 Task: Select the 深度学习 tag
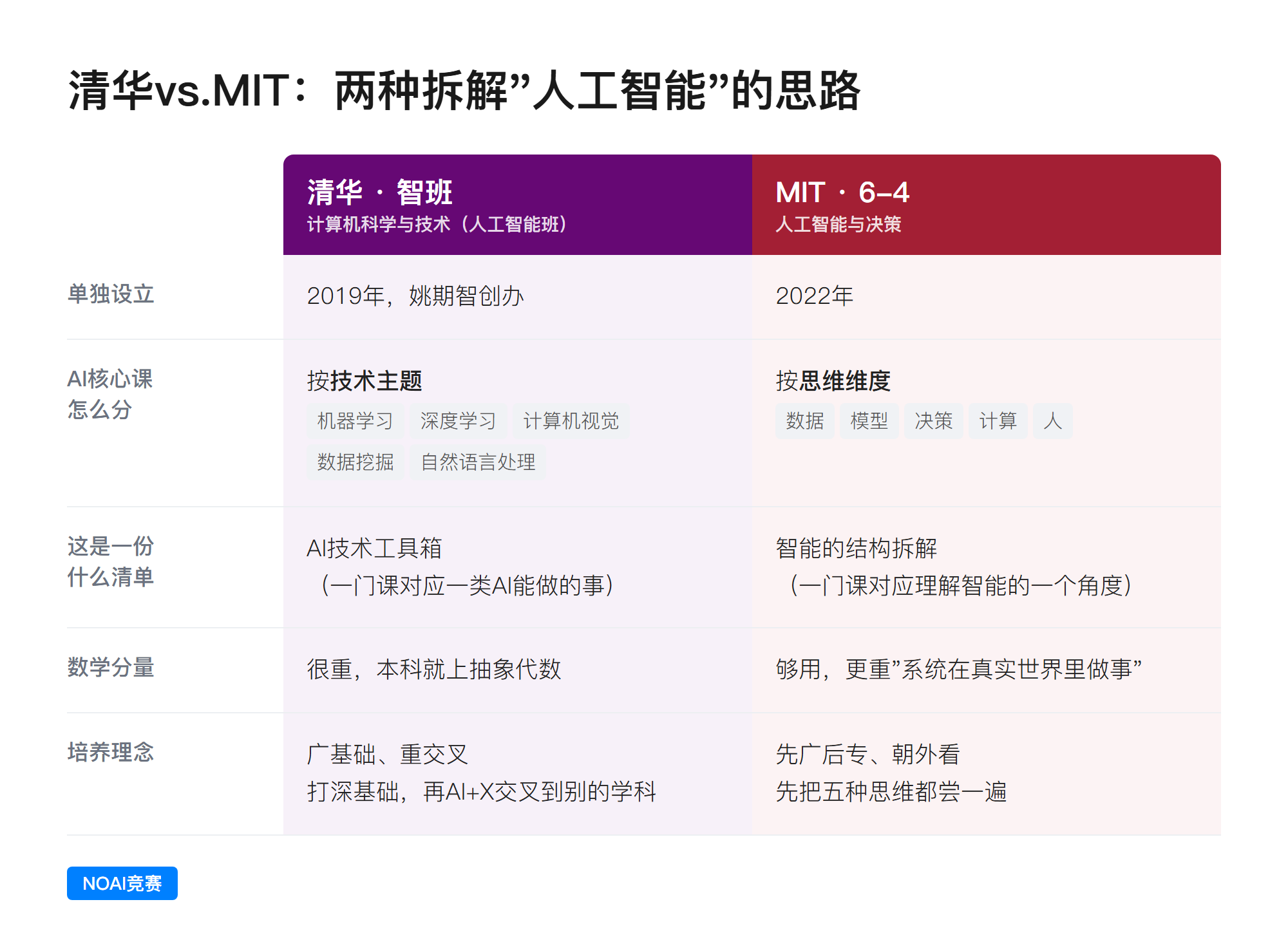459,421
